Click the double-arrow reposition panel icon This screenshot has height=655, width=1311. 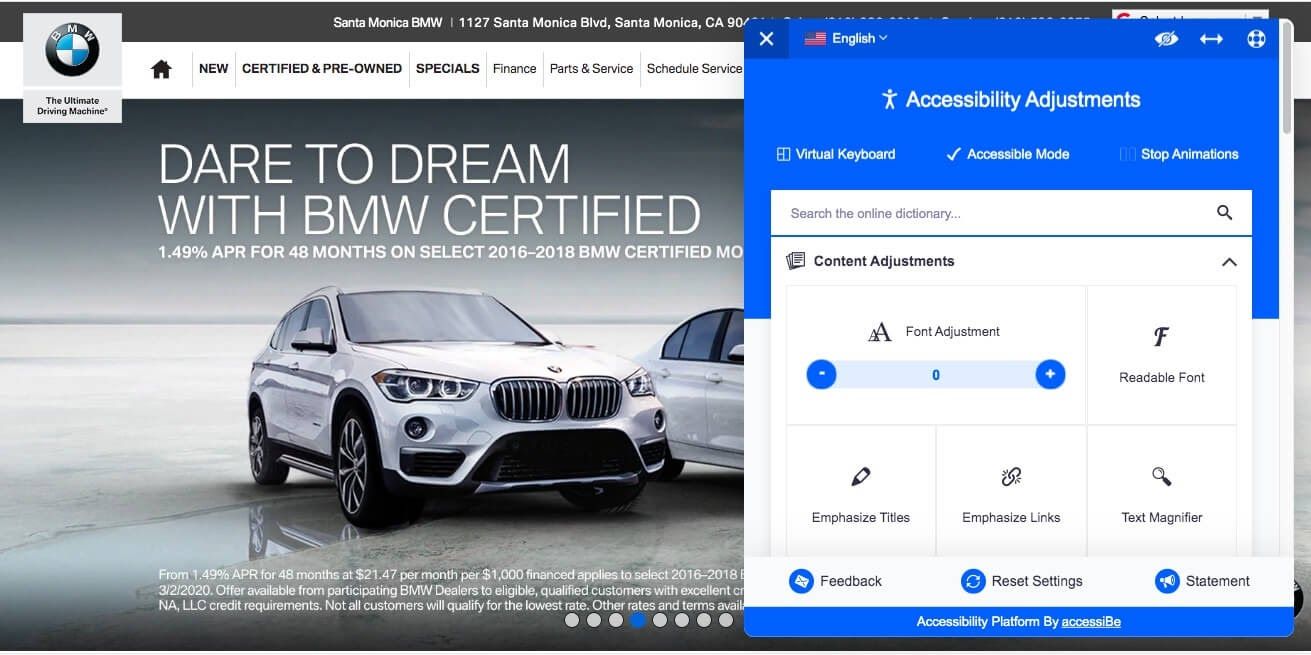pos(1211,39)
